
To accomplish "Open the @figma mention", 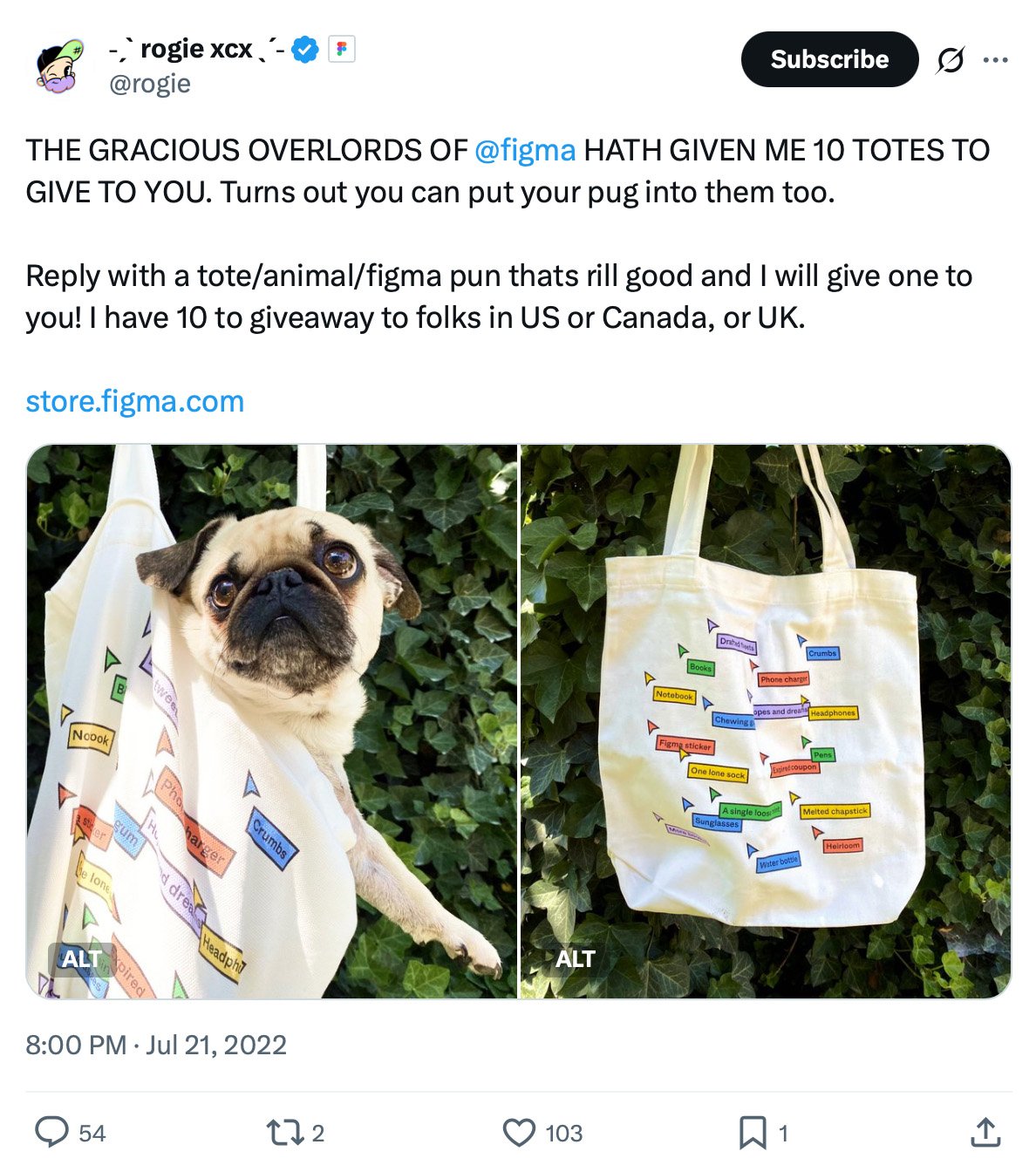I will pos(523,149).
